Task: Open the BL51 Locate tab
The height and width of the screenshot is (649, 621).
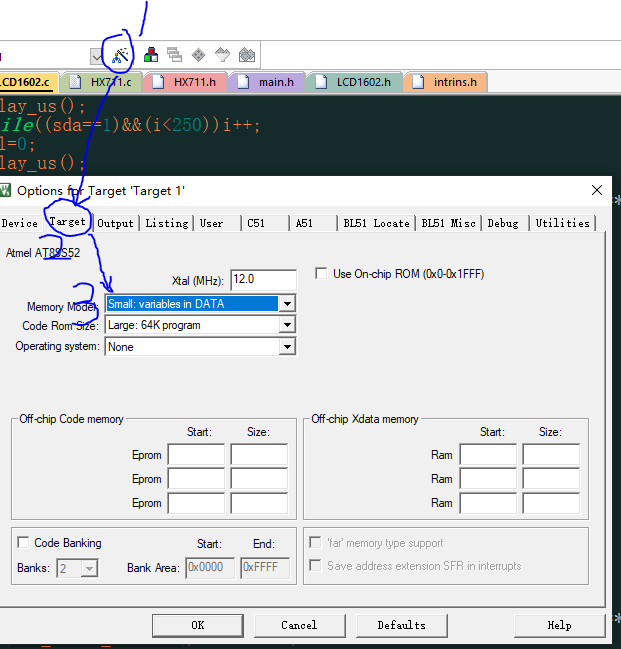Action: pos(376,223)
